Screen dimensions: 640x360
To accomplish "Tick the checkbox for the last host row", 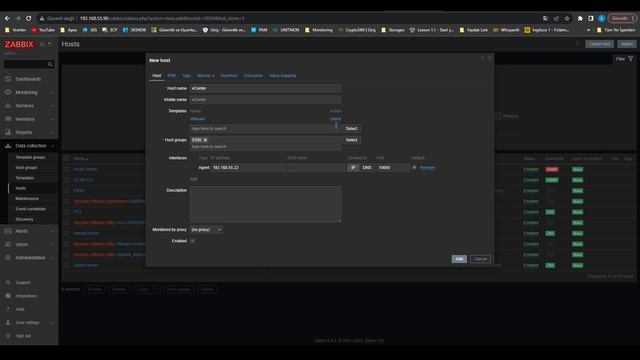I will (x=67, y=265).
